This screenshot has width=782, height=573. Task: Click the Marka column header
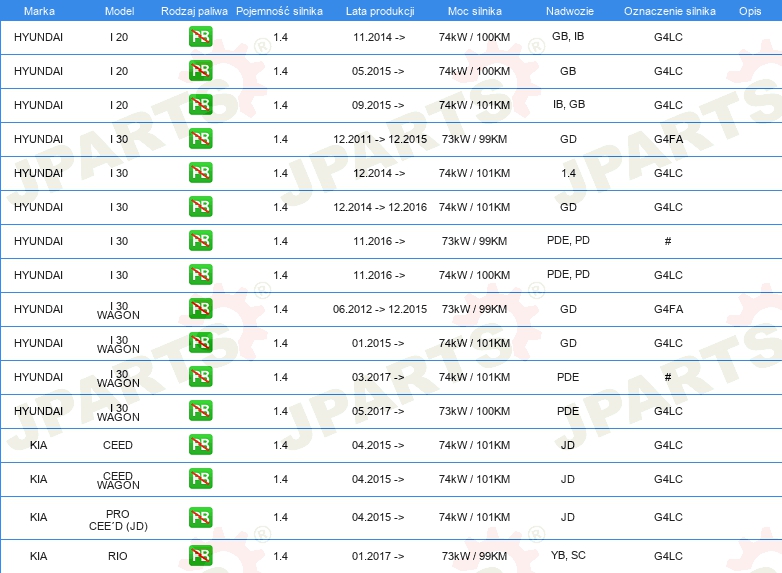pos(39,11)
